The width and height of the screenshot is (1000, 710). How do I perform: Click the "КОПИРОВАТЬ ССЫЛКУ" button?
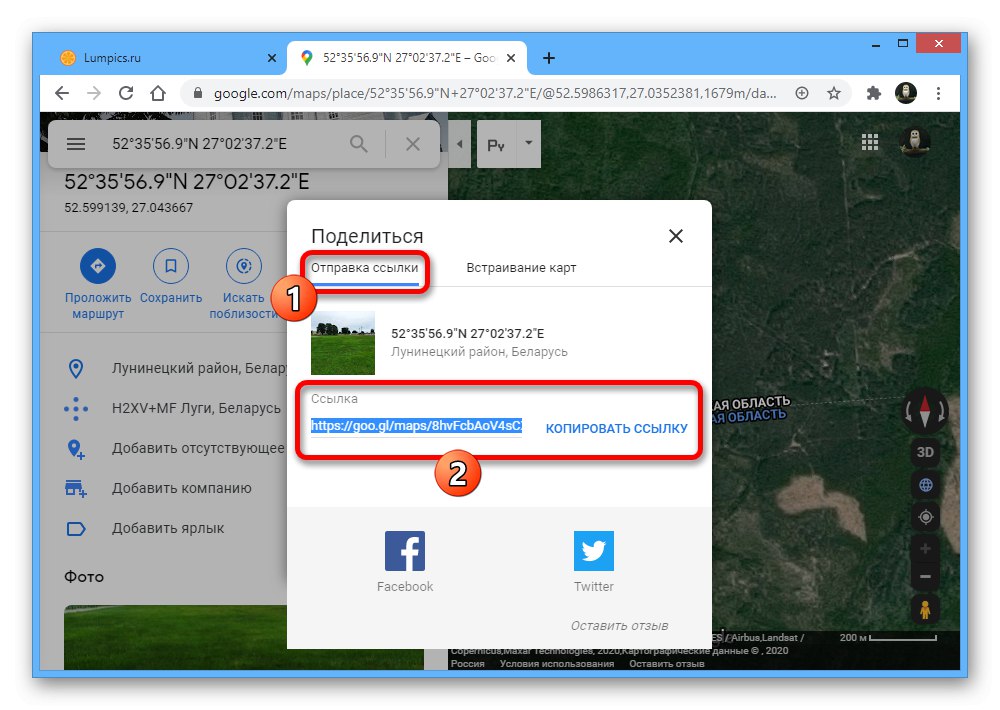(x=616, y=426)
